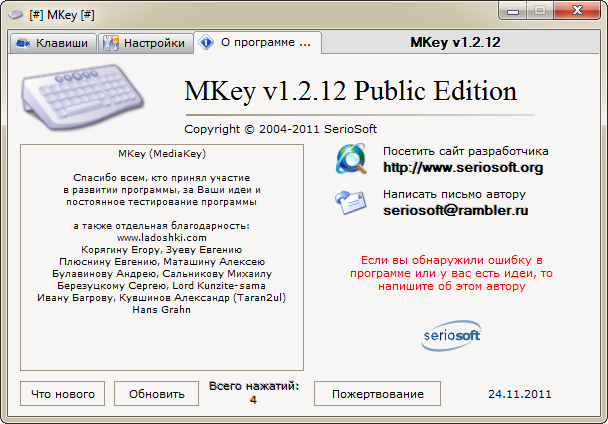Image resolution: width=608 pixels, height=424 pixels.
Task: Click the Copyright © 2004-2011 SerioSoft text
Action: click(280, 129)
